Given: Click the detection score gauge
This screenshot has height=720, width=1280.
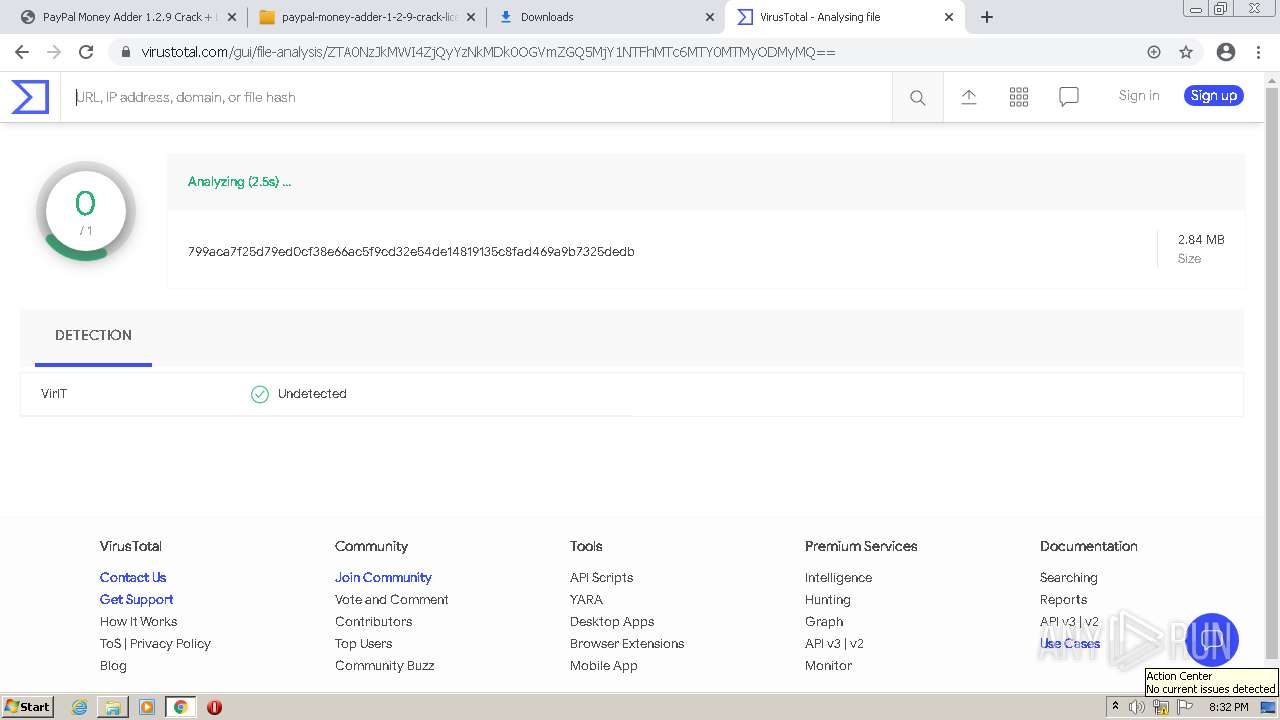Looking at the screenshot, I should click(86, 211).
